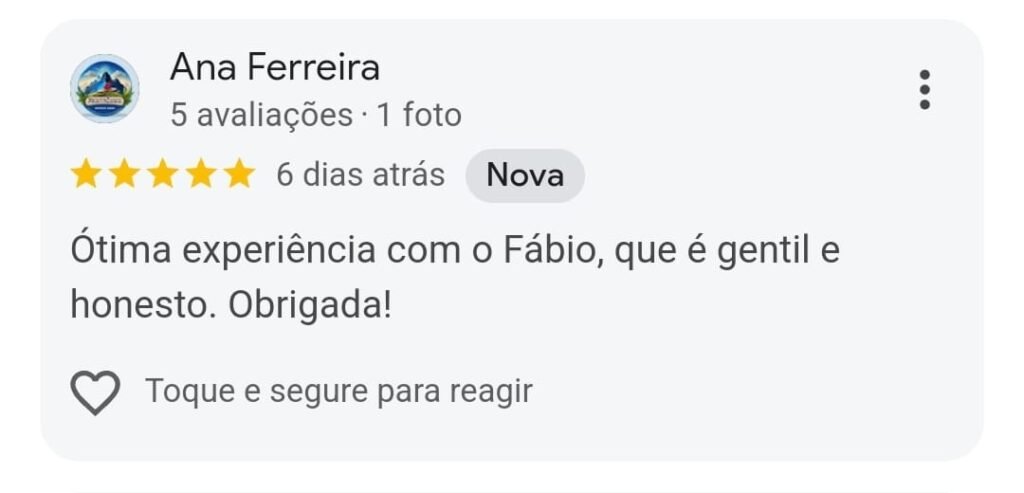1024x493 pixels.
Task: Open the three-dot options menu
Action: 924,89
